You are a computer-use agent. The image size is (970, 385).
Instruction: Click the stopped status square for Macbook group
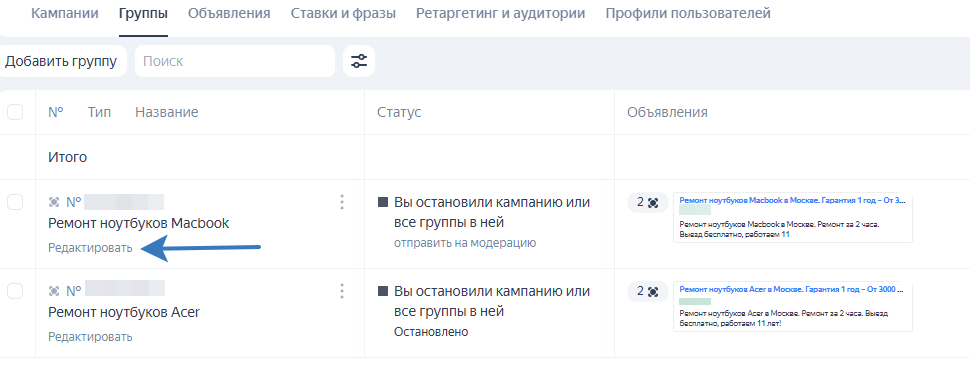point(383,202)
